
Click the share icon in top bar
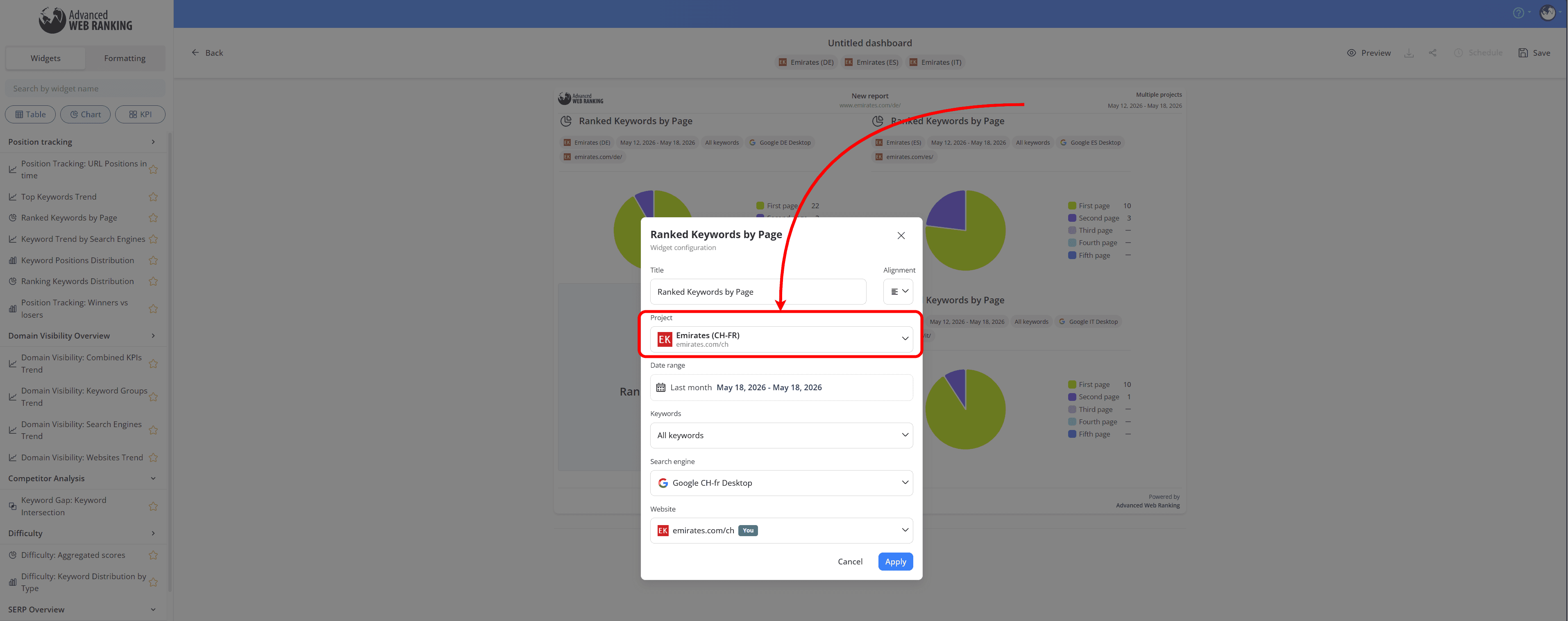tap(1432, 53)
